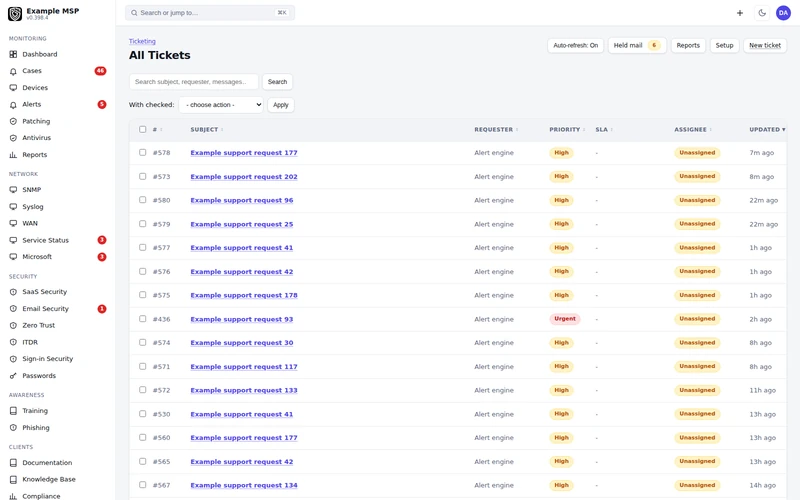Create a New ticket
Viewport: 800px width, 500px height.
(765, 45)
